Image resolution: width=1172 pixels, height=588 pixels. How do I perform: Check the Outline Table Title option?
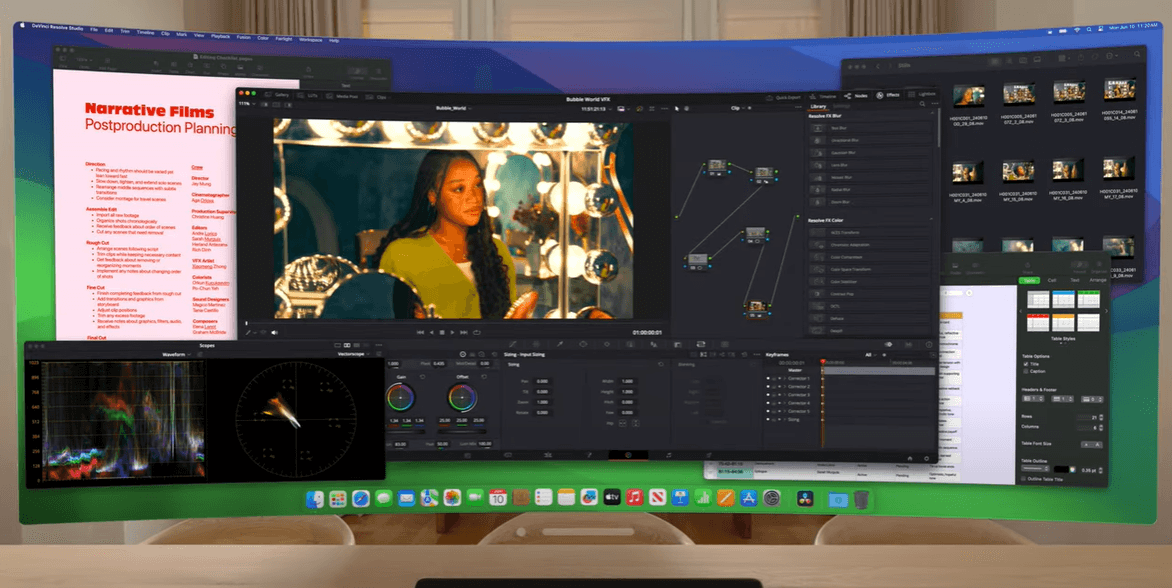click(x=1023, y=480)
